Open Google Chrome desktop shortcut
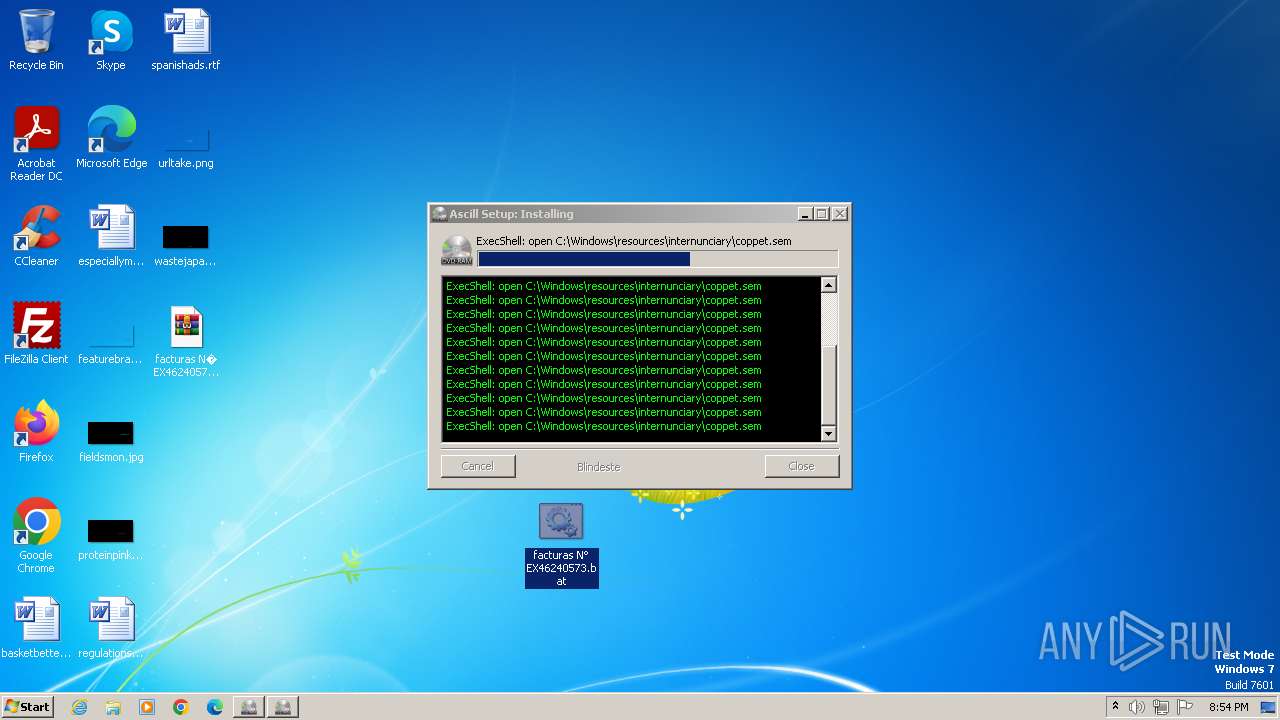Image resolution: width=1280 pixels, height=720 pixels. click(36, 536)
